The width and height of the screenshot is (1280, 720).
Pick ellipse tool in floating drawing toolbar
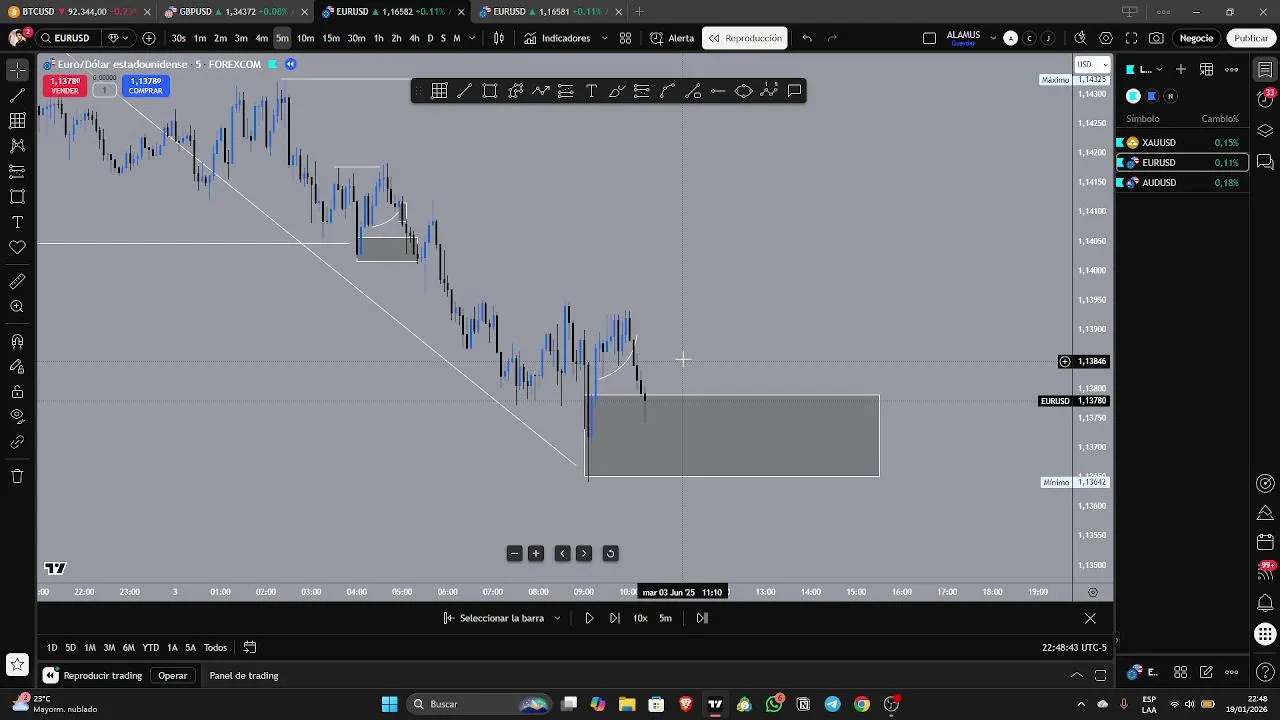(743, 91)
